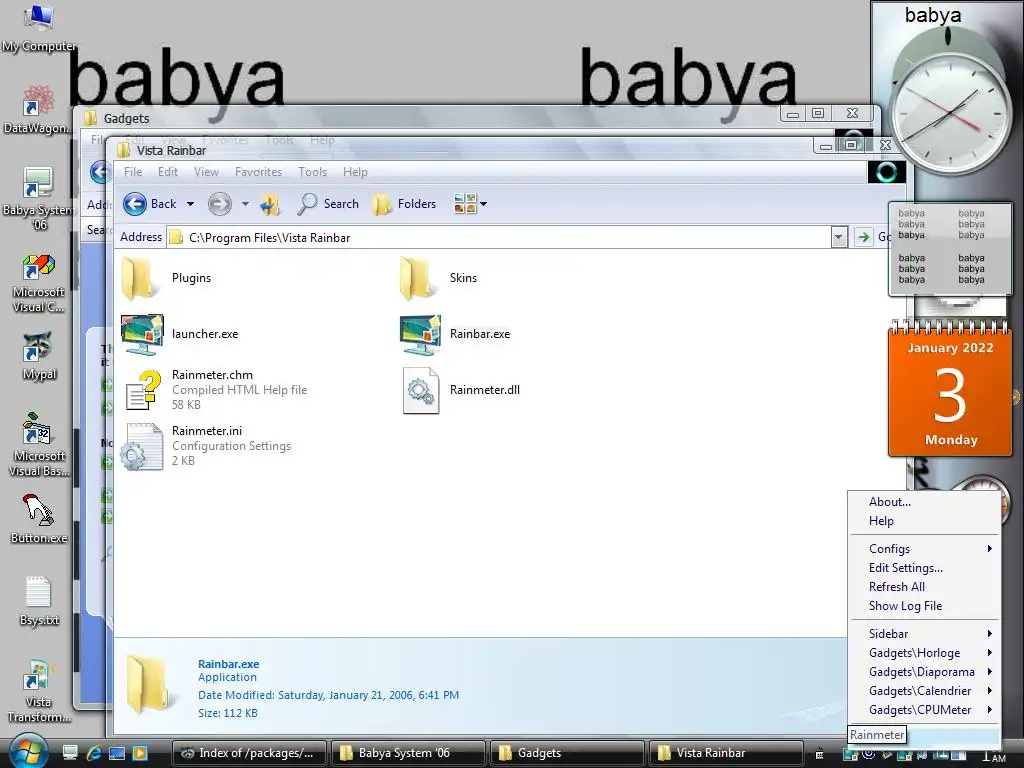Go up one folder level
Image resolution: width=1024 pixels, height=768 pixels.
coord(270,204)
